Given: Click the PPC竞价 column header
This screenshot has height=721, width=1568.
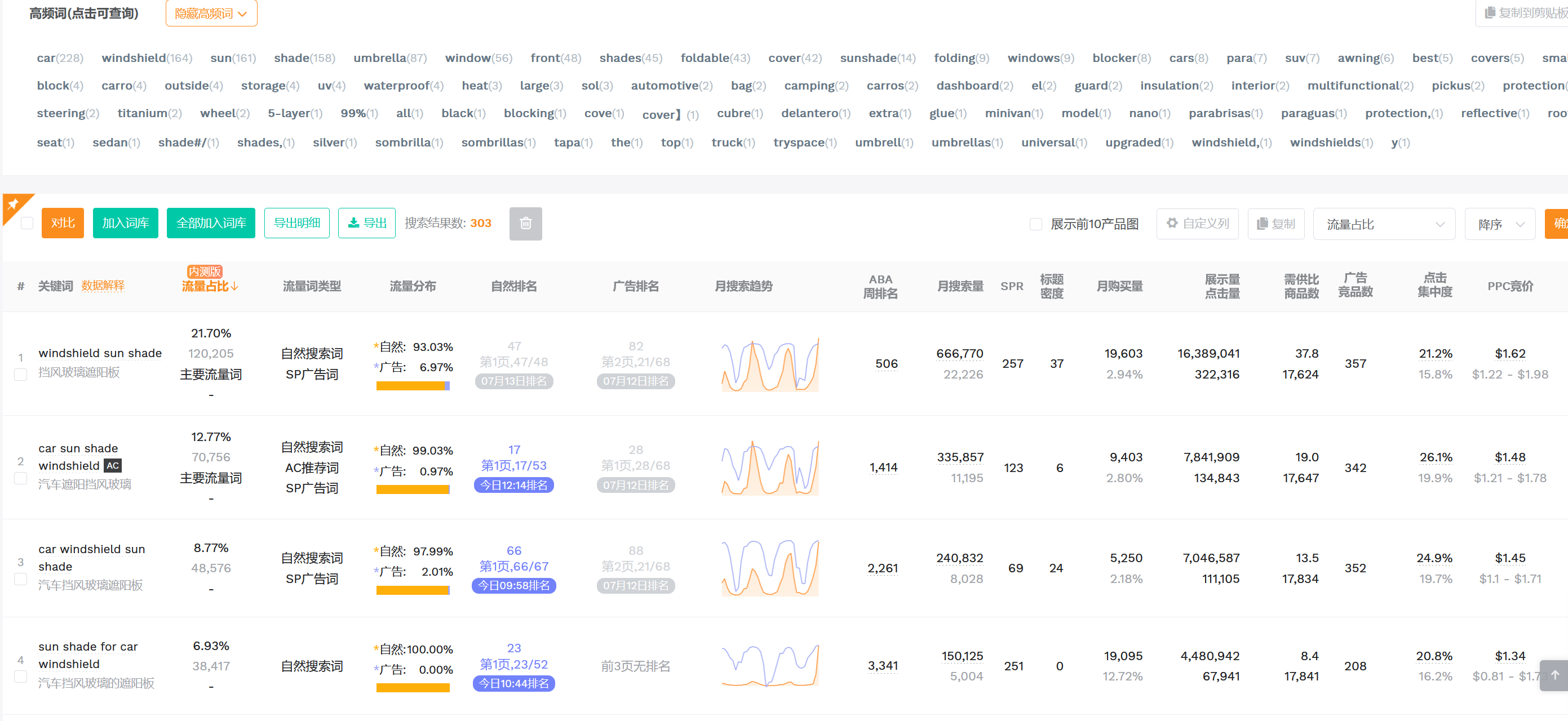Looking at the screenshot, I should point(1509,286).
